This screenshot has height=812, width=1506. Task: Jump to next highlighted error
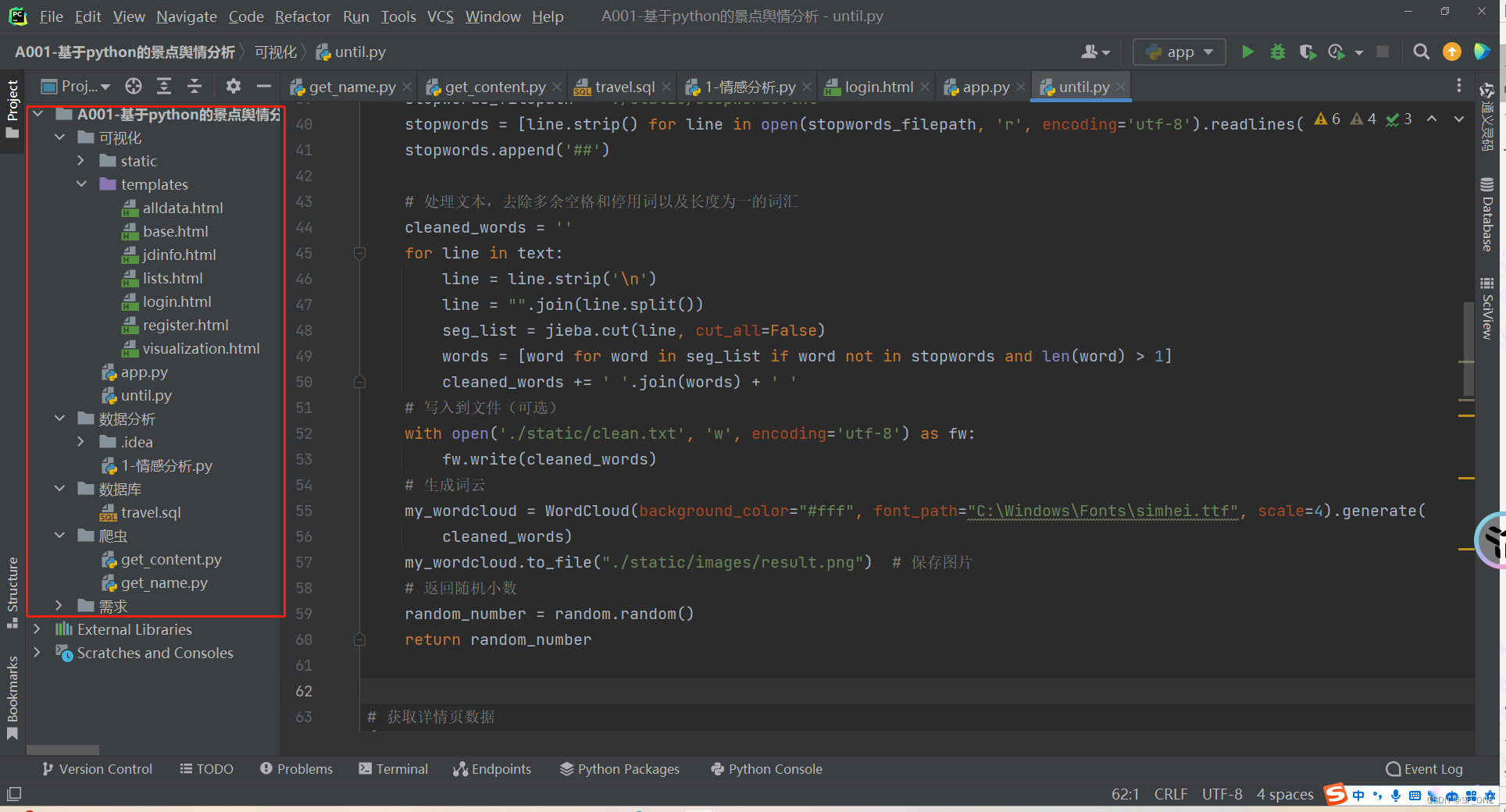(x=1458, y=119)
